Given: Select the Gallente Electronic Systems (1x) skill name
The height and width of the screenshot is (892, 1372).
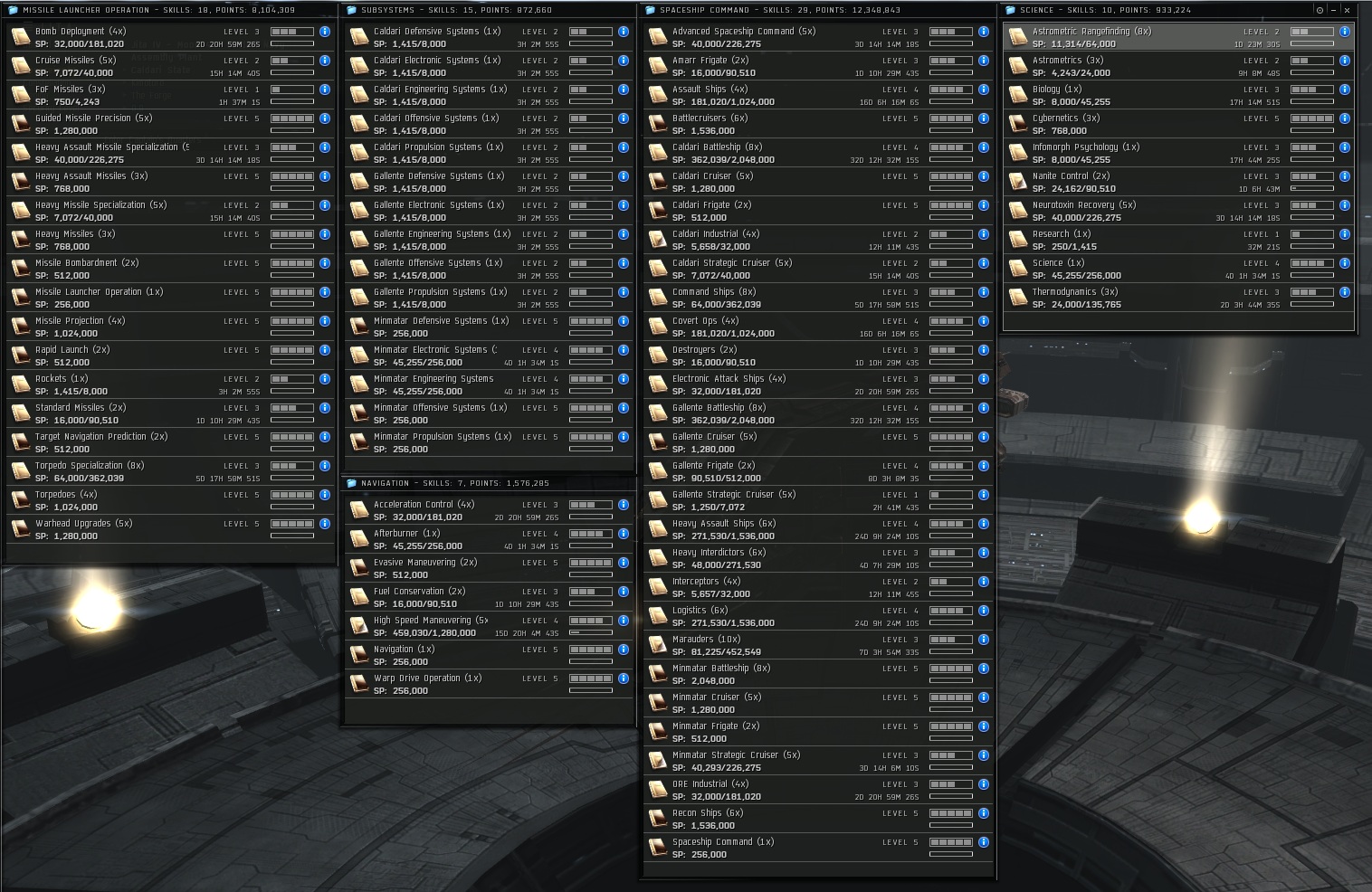Looking at the screenshot, I should (439, 205).
